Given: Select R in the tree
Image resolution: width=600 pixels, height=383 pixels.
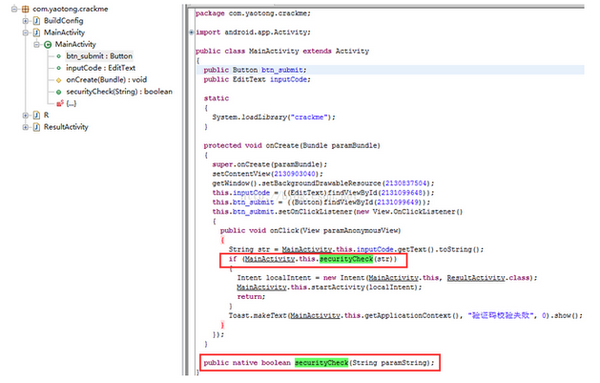Looking at the screenshot, I should click(x=46, y=115).
